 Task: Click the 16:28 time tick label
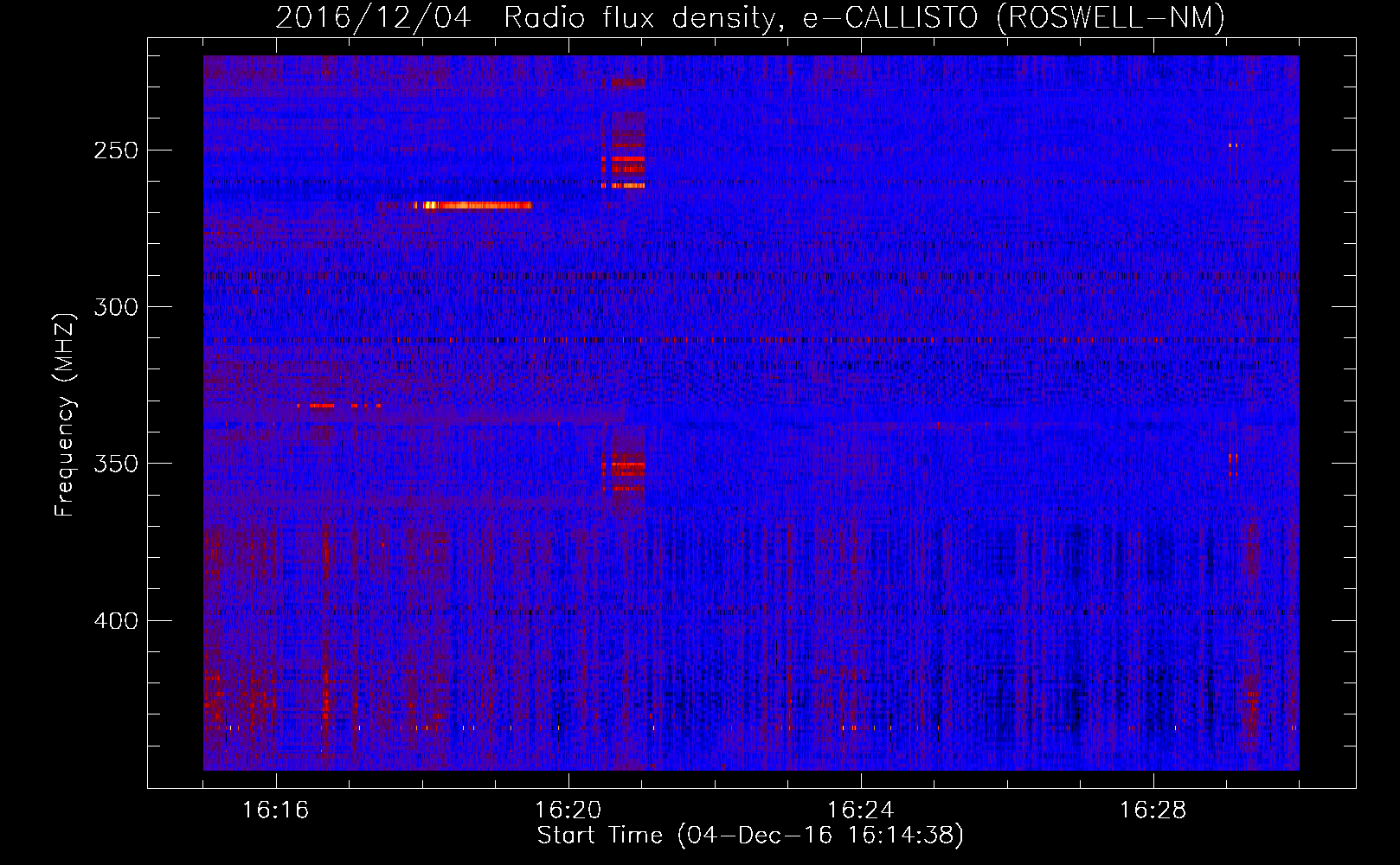1153,811
